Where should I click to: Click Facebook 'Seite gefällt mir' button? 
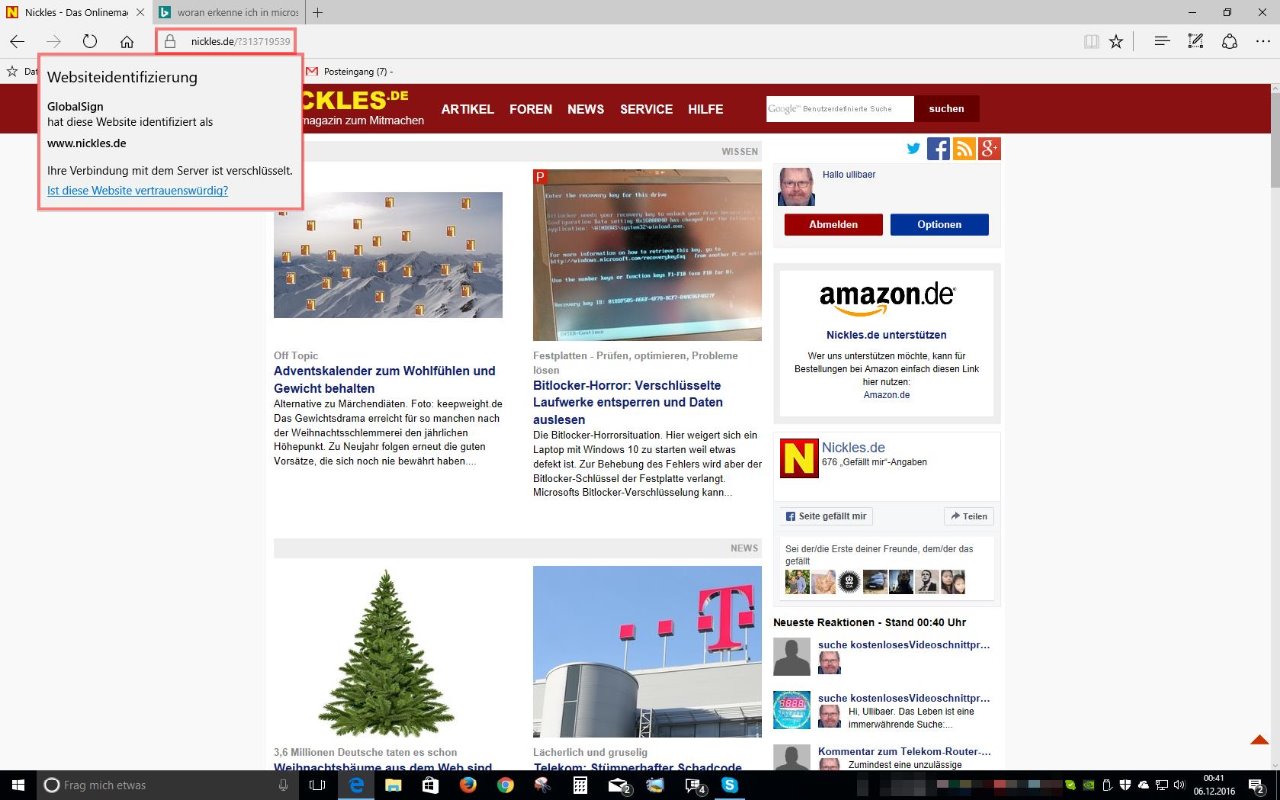click(x=826, y=516)
